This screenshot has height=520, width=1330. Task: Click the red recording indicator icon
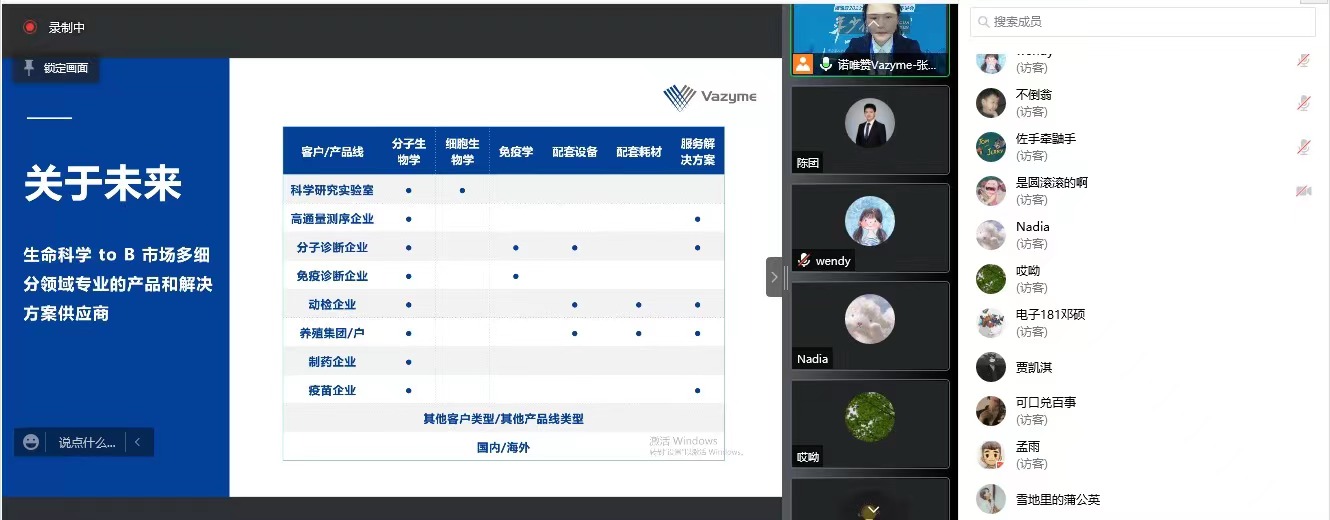(30, 28)
